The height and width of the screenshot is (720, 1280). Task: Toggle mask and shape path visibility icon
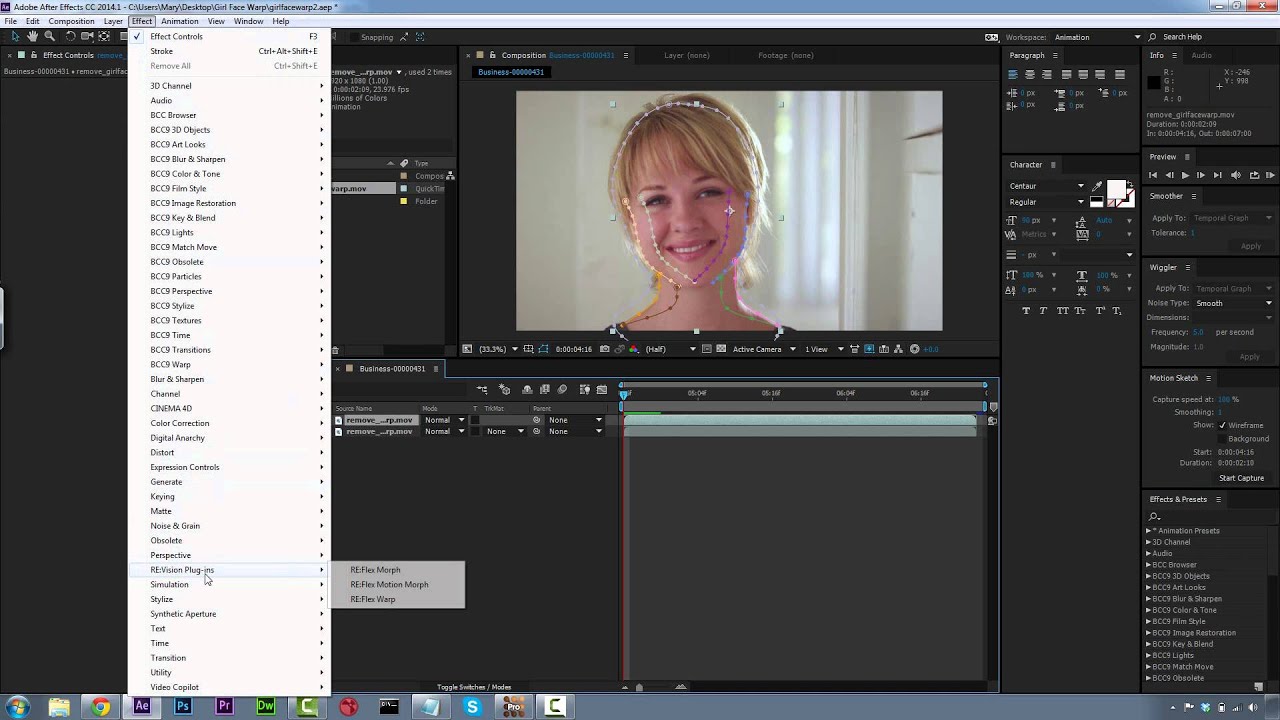543,349
